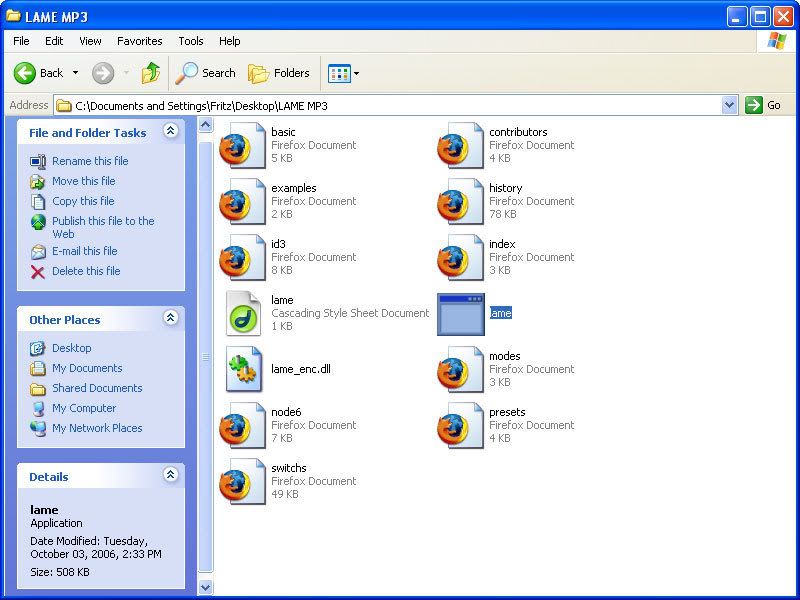
Task: Click the lame_enc.dll file name
Action: point(301,369)
